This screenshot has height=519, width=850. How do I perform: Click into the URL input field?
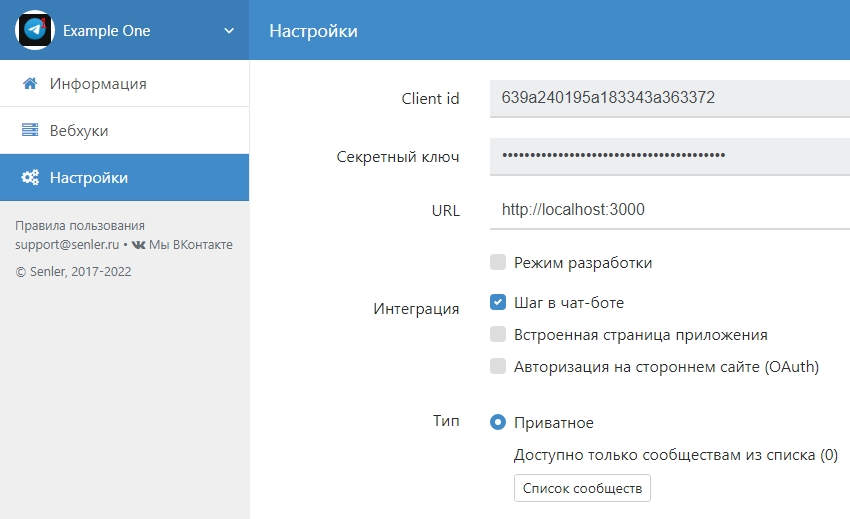pyautogui.click(x=668, y=210)
